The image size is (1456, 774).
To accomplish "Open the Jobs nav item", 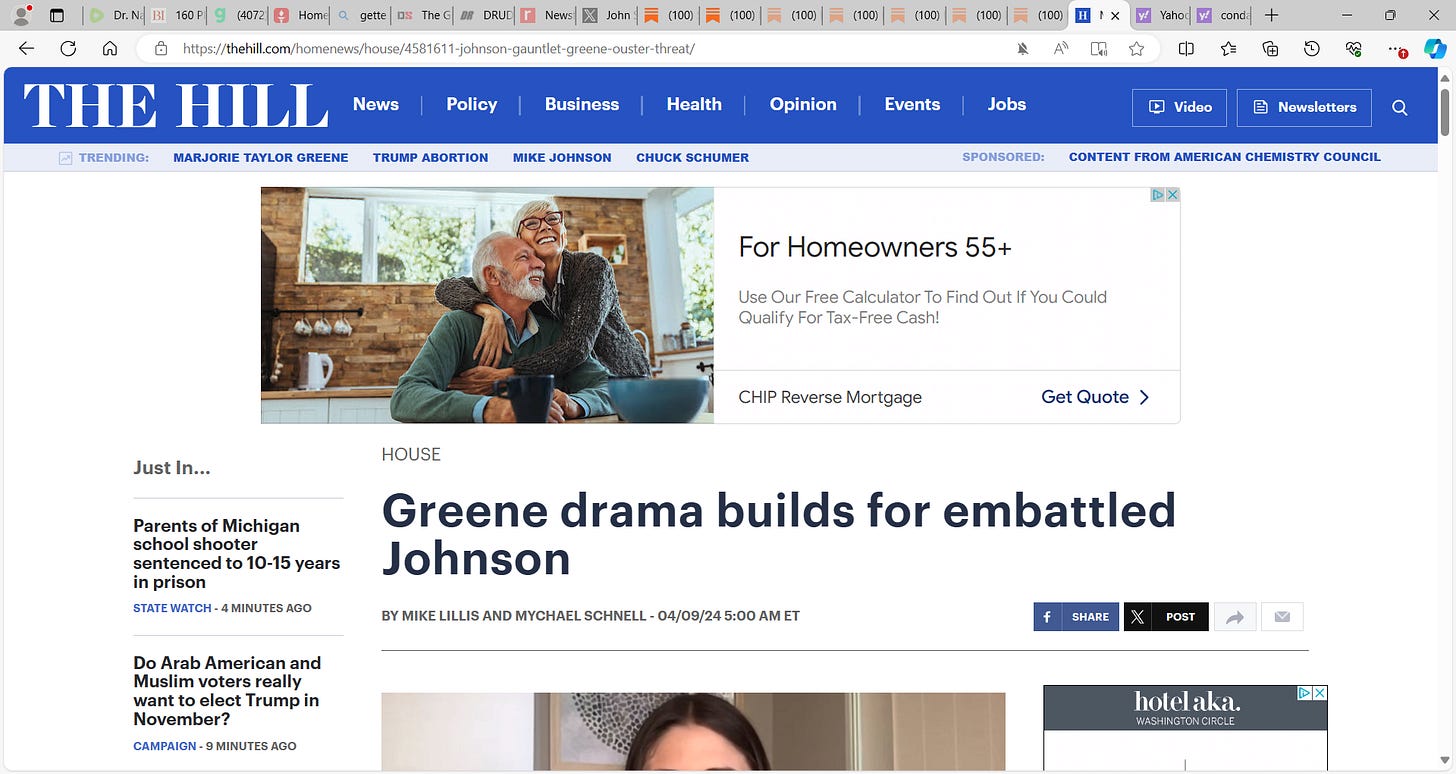I will pos(1007,104).
